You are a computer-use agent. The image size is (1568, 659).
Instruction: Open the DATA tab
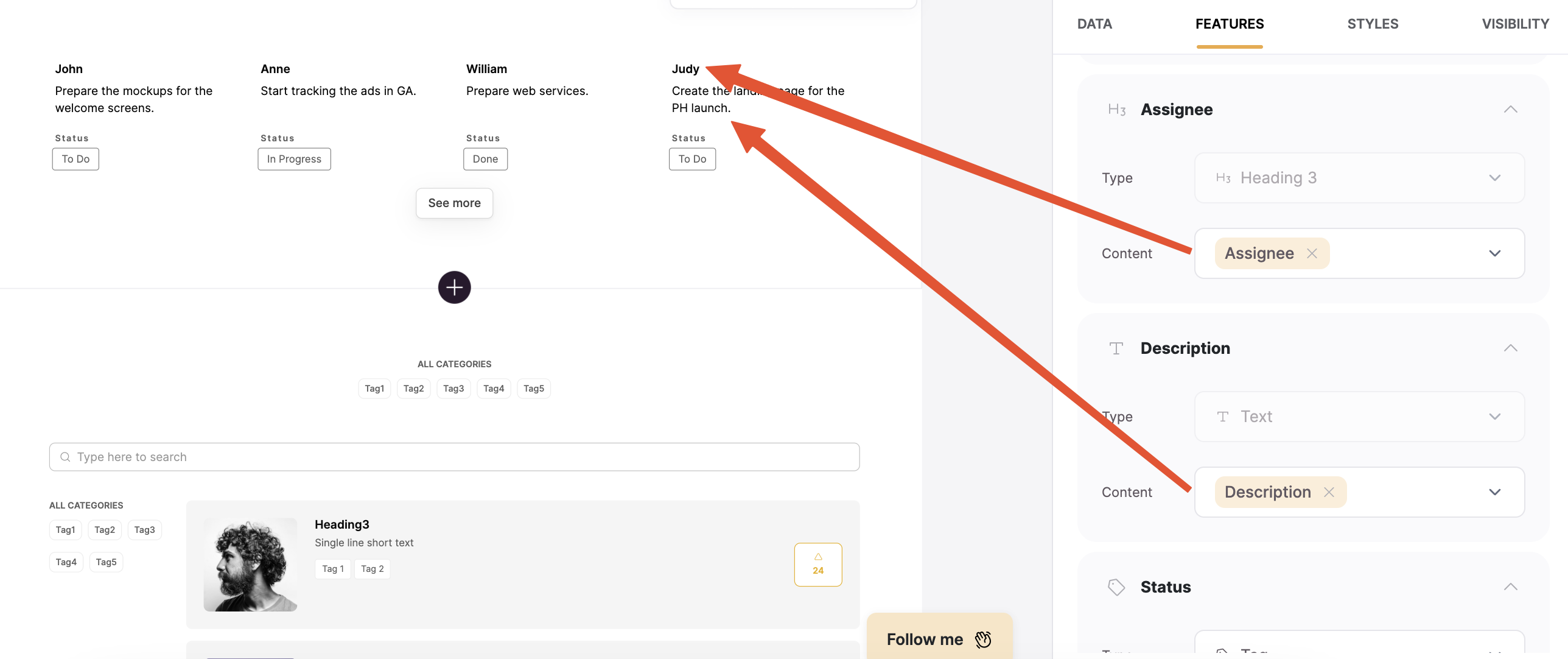(1094, 24)
